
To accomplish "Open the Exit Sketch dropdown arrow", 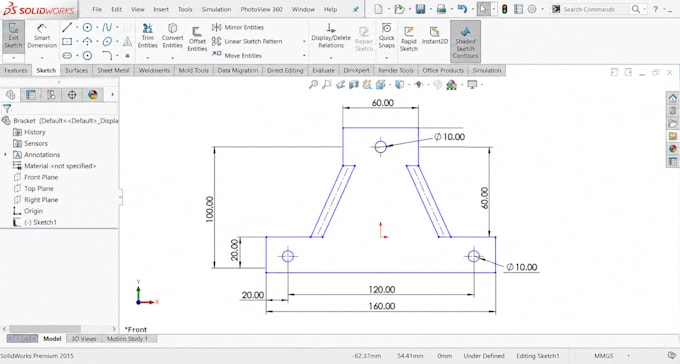I will pos(13,58).
